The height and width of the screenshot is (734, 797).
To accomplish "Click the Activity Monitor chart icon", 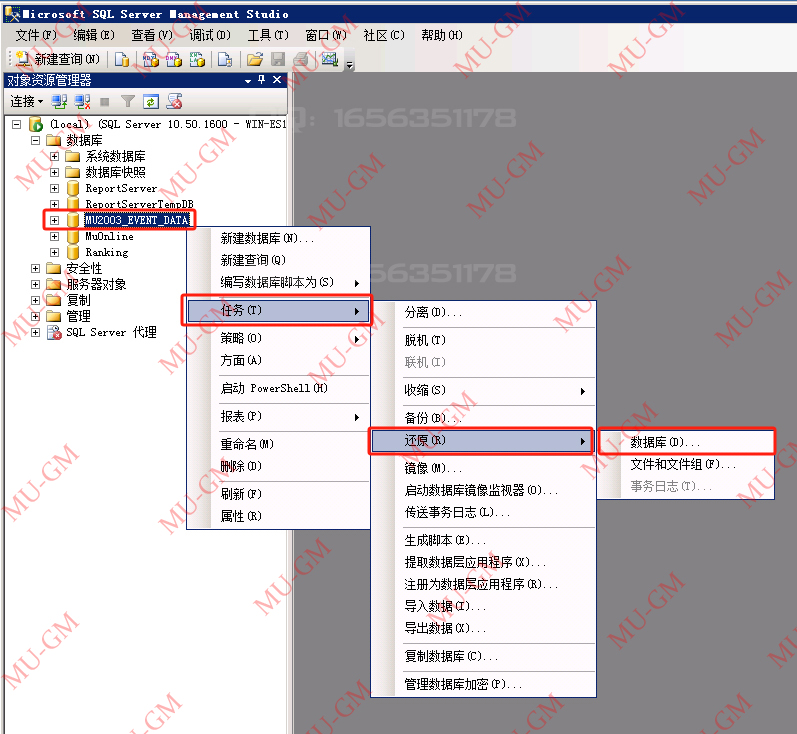I will [x=330, y=59].
